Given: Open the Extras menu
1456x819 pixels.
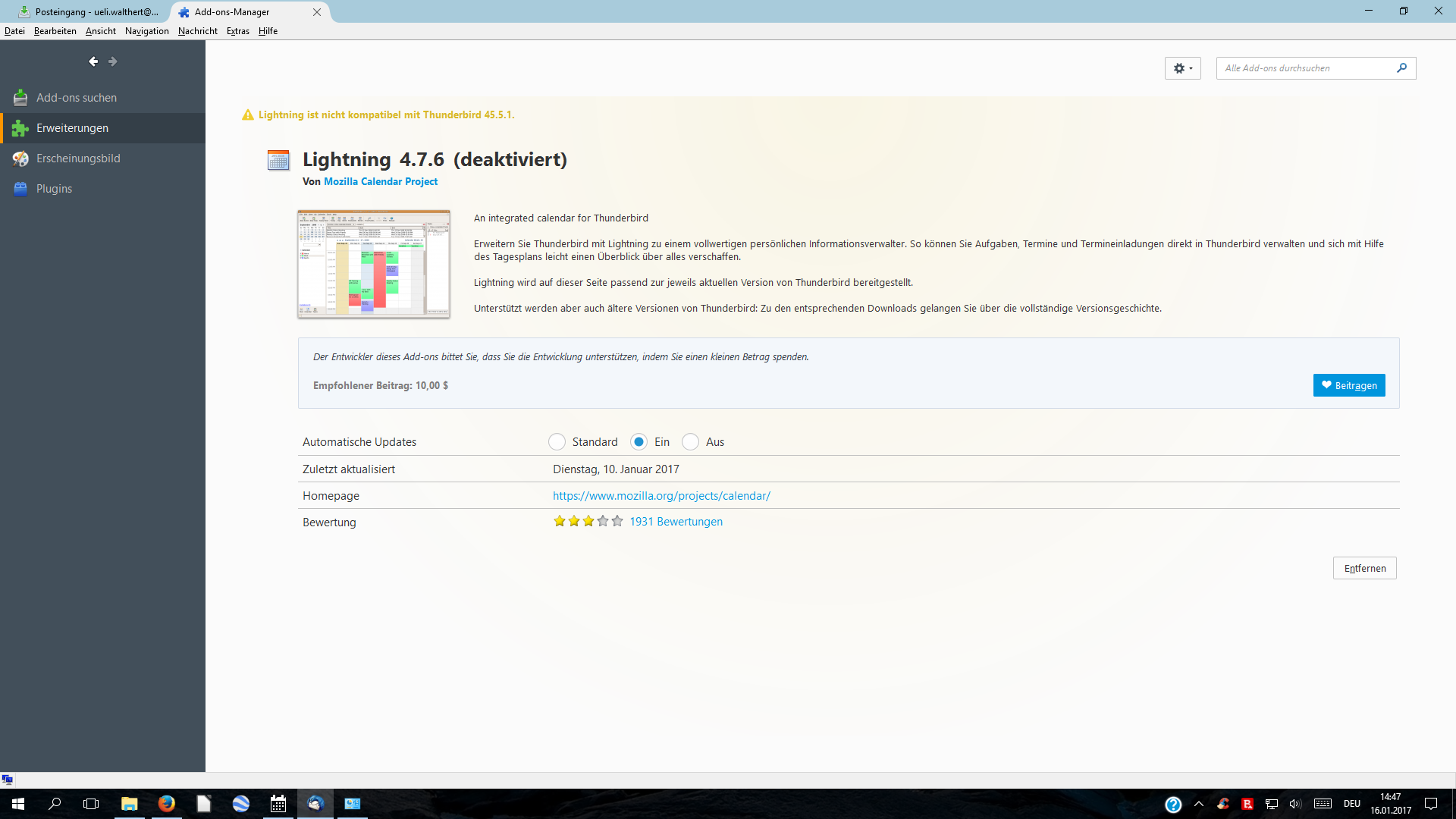Looking at the screenshot, I should pos(237,31).
